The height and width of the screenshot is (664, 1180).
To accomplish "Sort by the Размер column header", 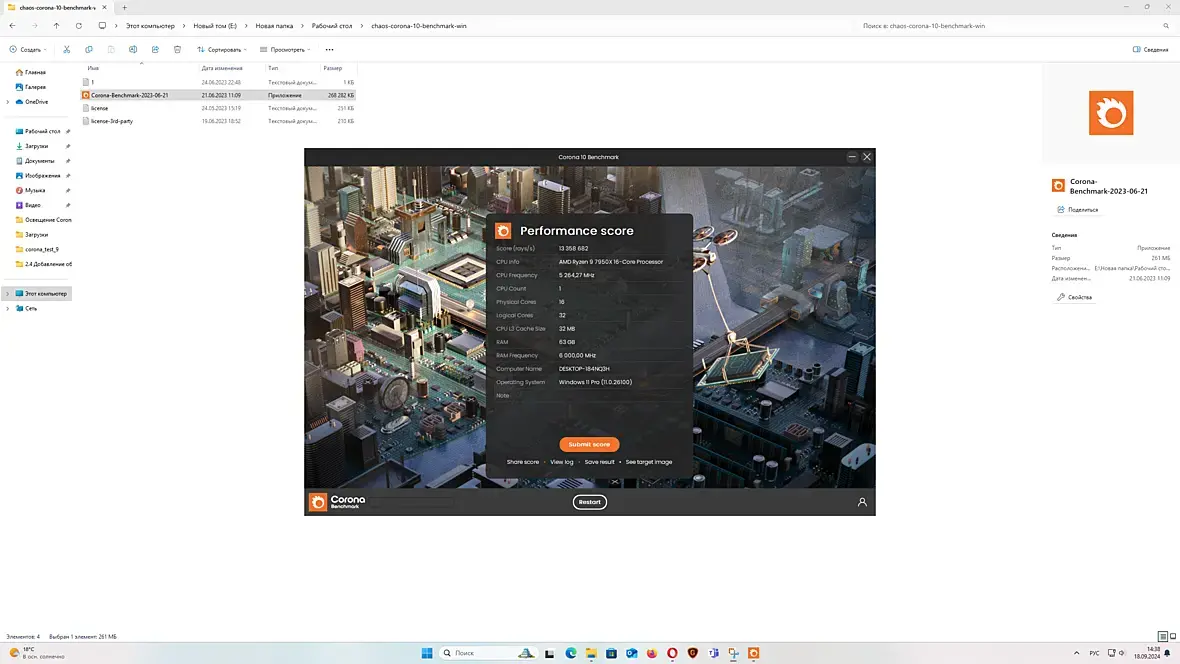I will (333, 68).
